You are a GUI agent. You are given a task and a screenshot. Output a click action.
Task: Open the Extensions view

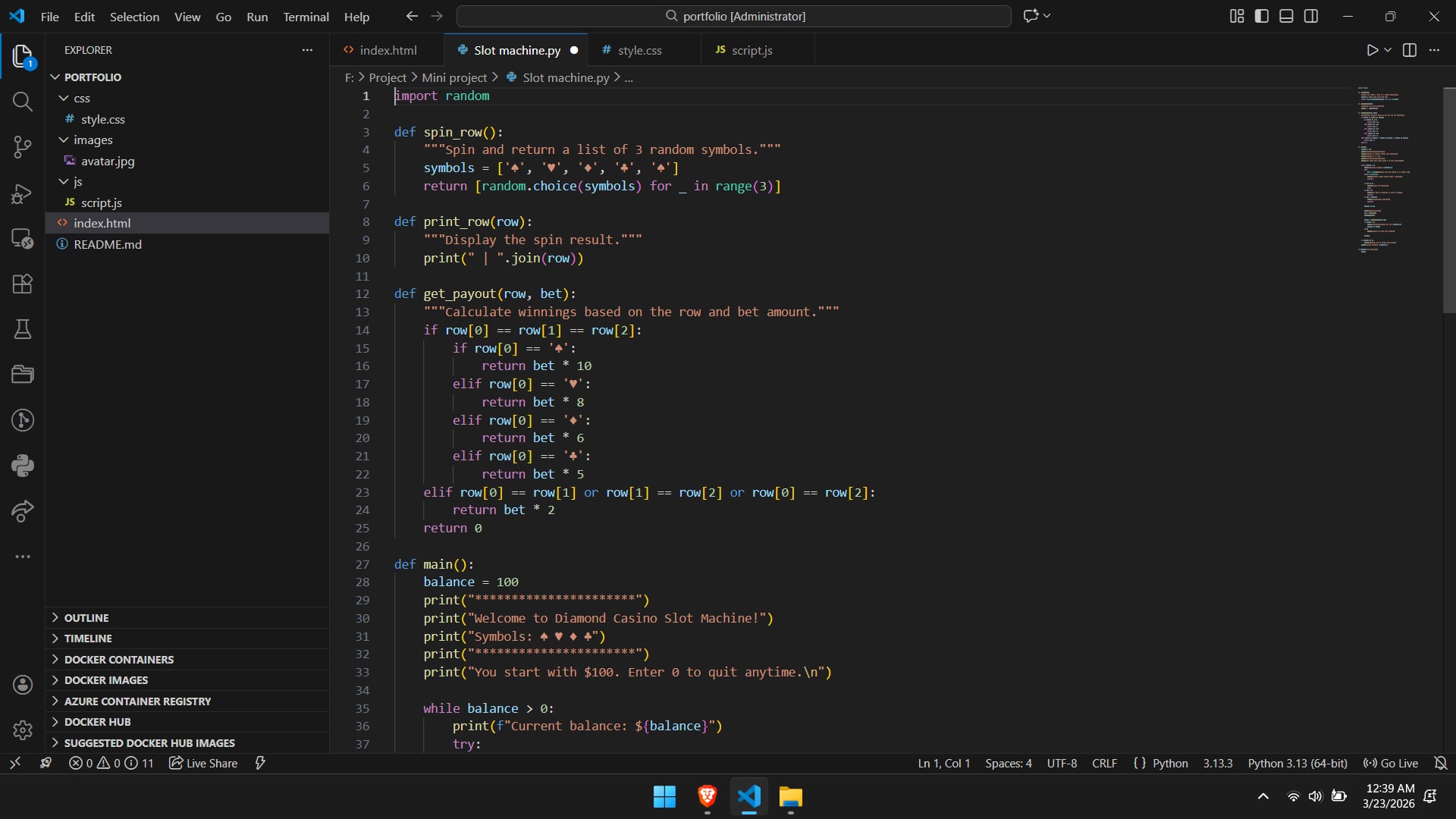coord(22,284)
